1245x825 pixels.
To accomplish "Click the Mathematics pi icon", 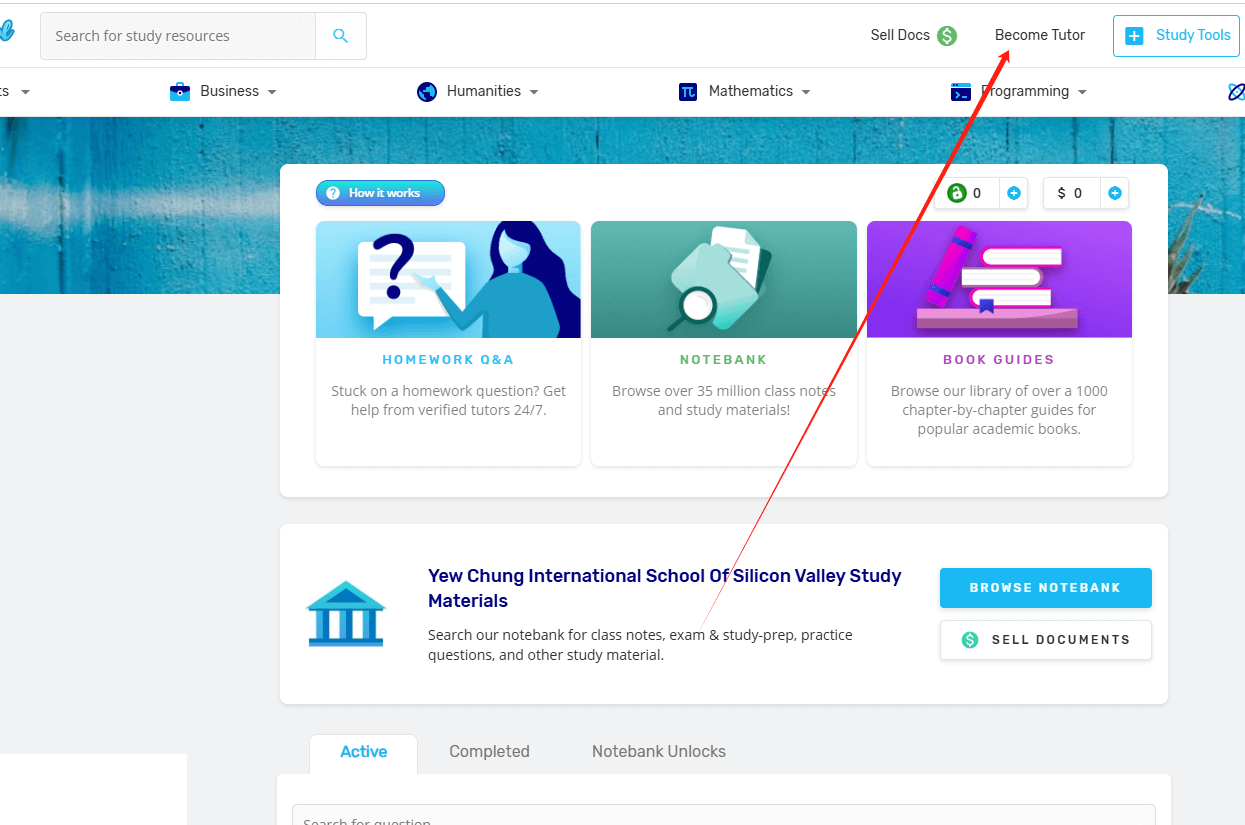I will coord(688,92).
